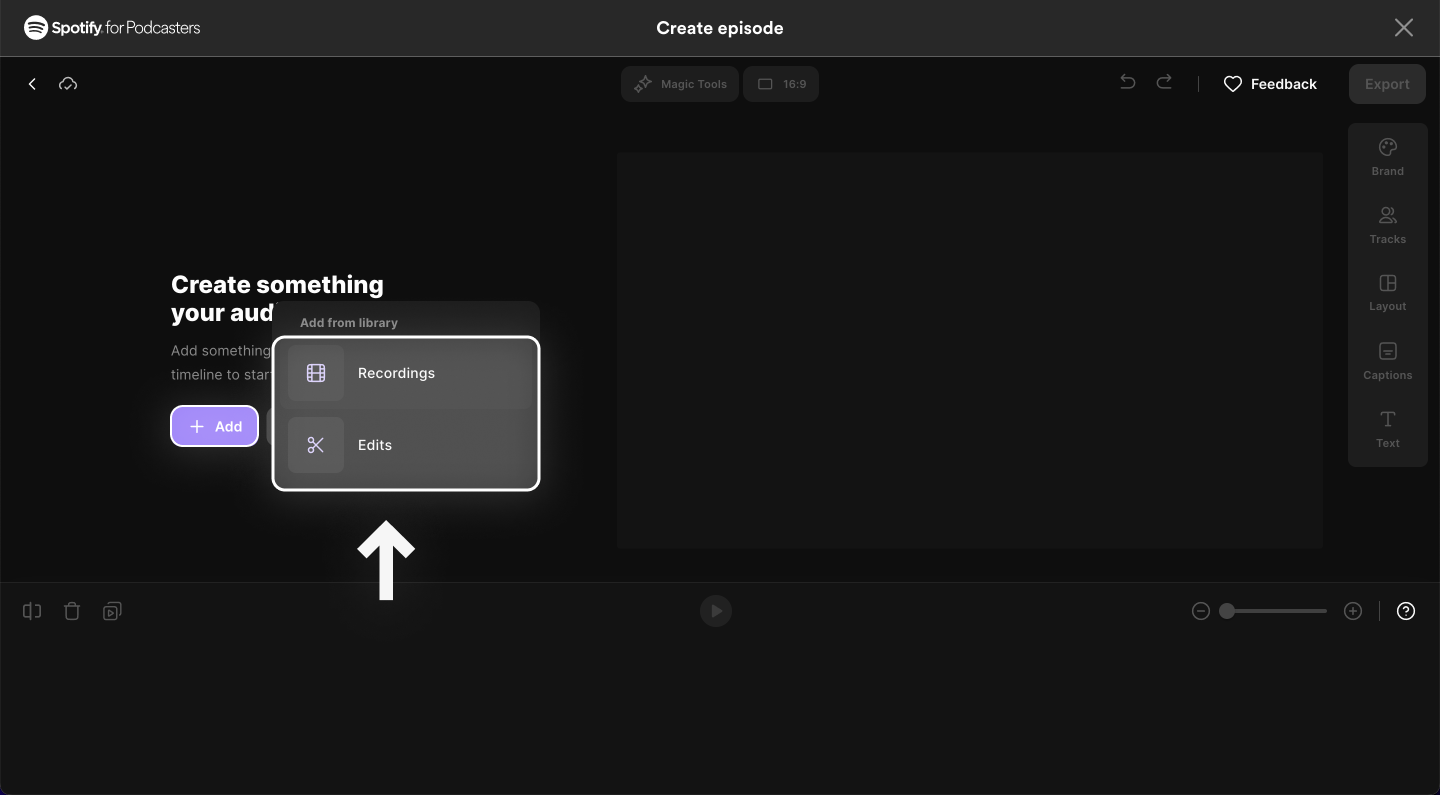This screenshot has width=1440, height=795.
Task: Open the Captions panel
Action: click(x=1387, y=361)
